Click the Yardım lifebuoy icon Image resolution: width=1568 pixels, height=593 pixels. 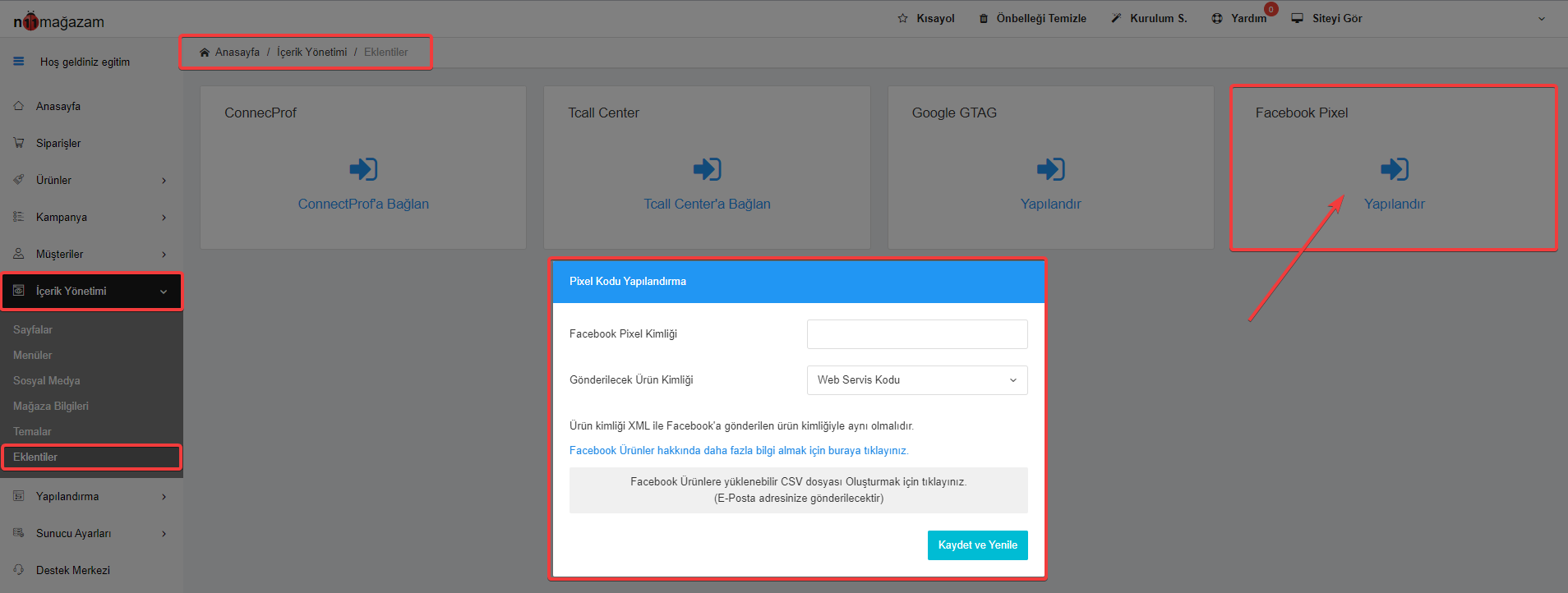click(x=1217, y=18)
